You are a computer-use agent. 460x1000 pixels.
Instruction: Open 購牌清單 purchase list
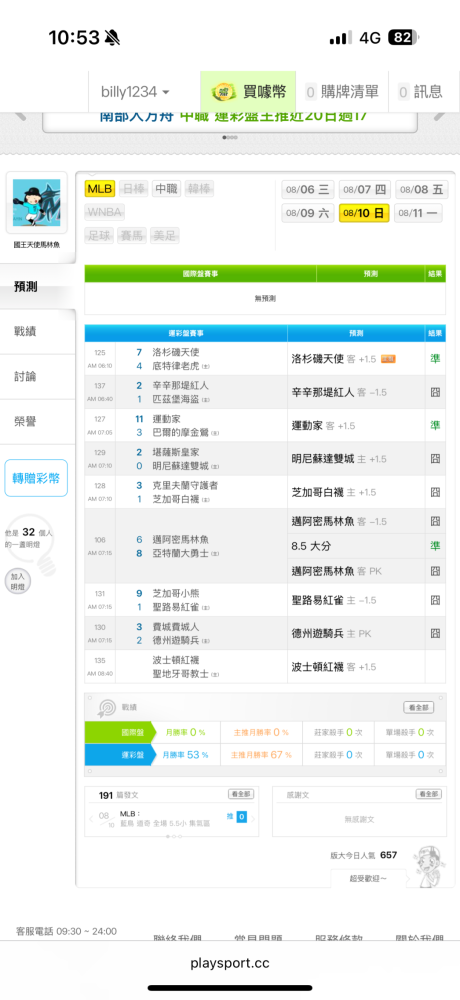pyautogui.click(x=341, y=92)
